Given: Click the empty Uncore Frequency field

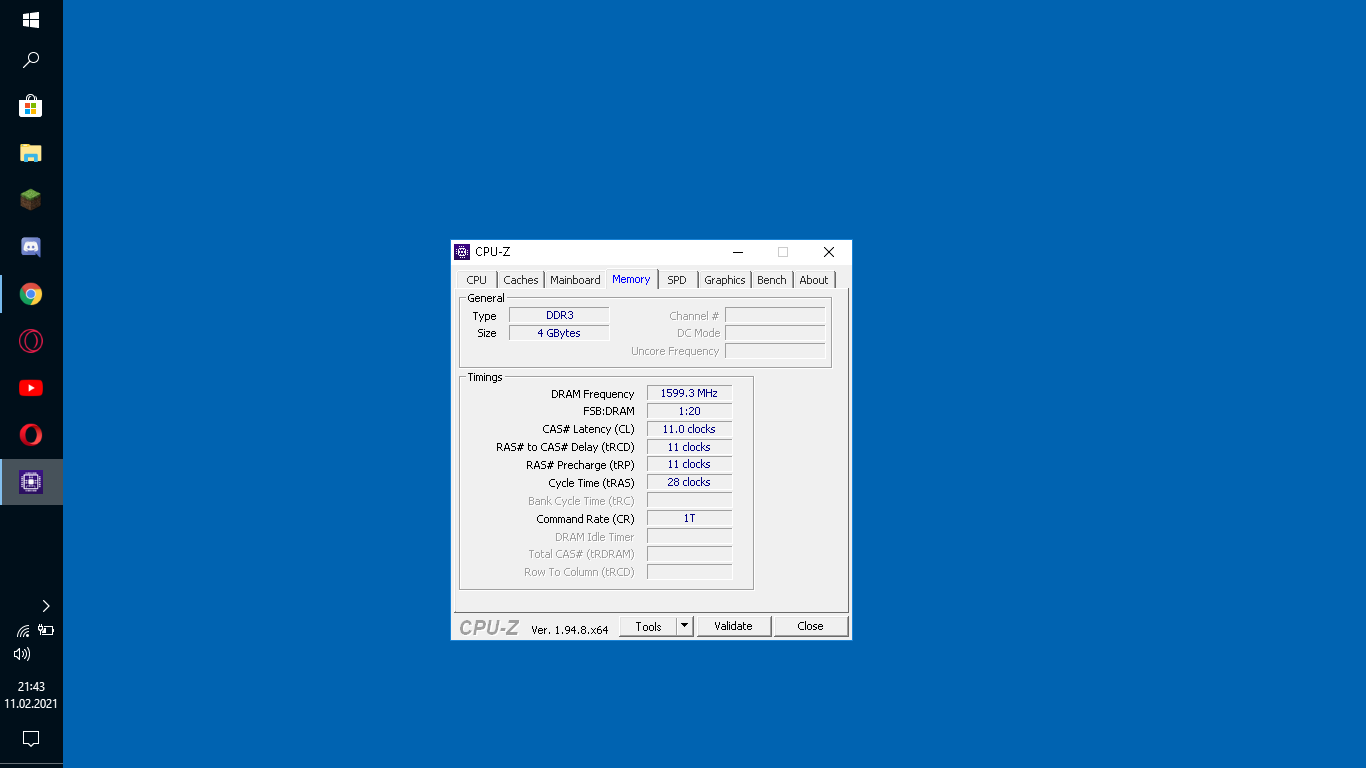Looking at the screenshot, I should tap(775, 351).
